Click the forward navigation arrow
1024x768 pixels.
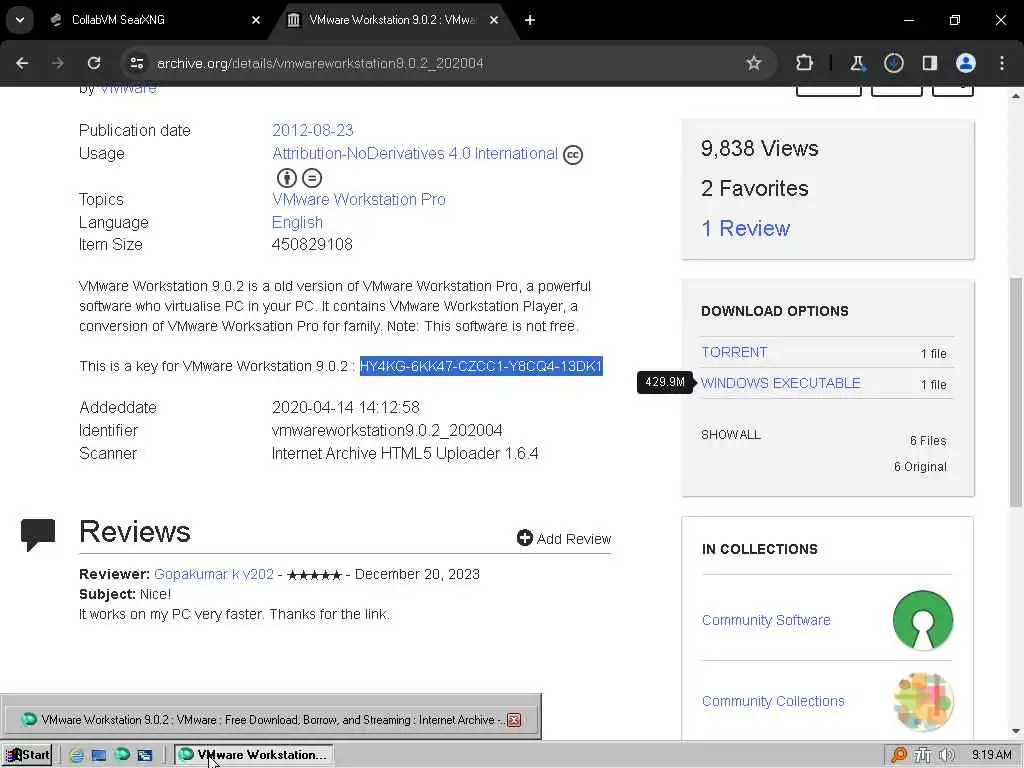point(57,63)
